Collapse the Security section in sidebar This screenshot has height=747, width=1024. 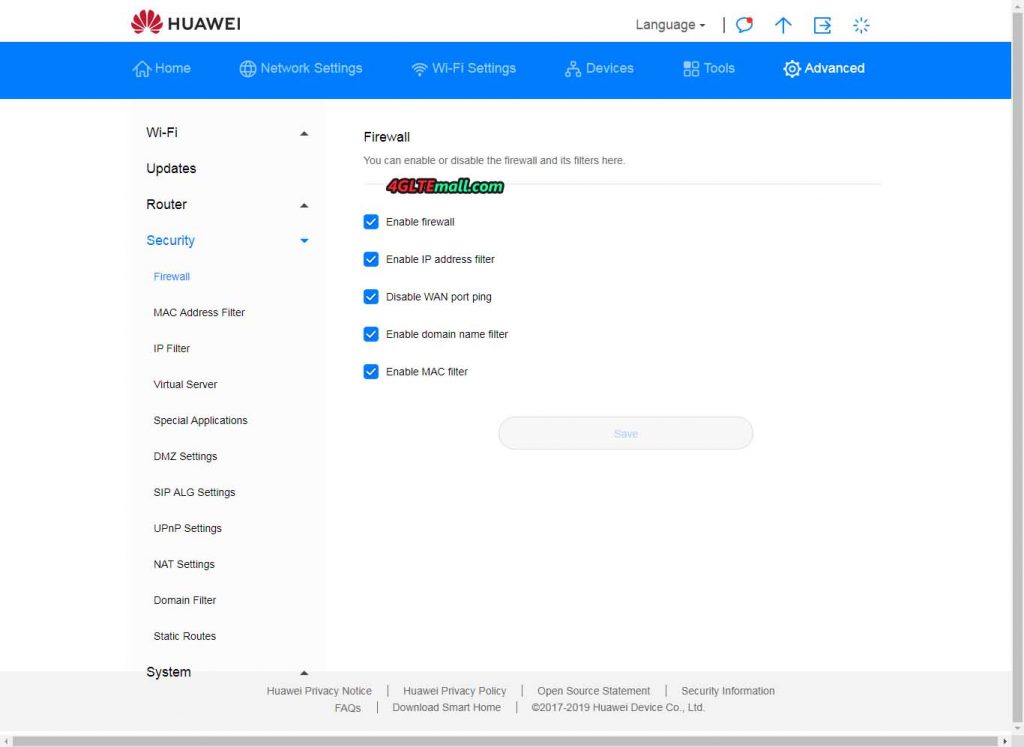click(303, 240)
